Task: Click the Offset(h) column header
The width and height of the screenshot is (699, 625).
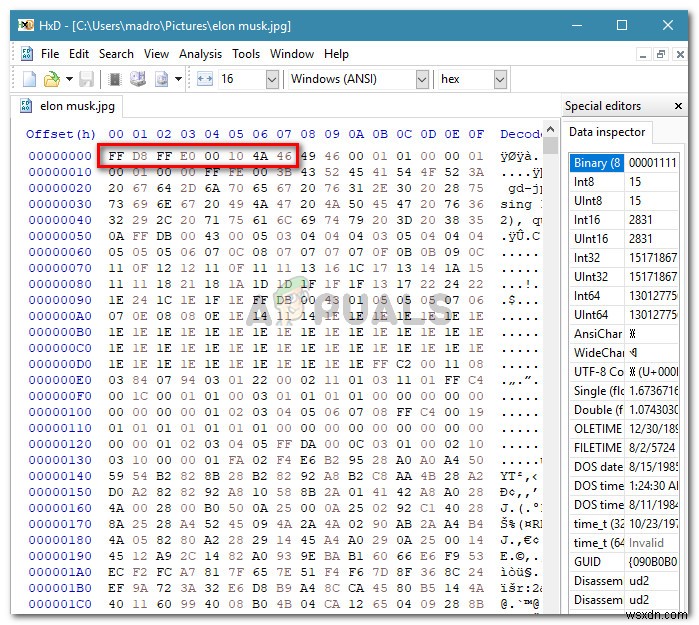Action: pos(61,134)
